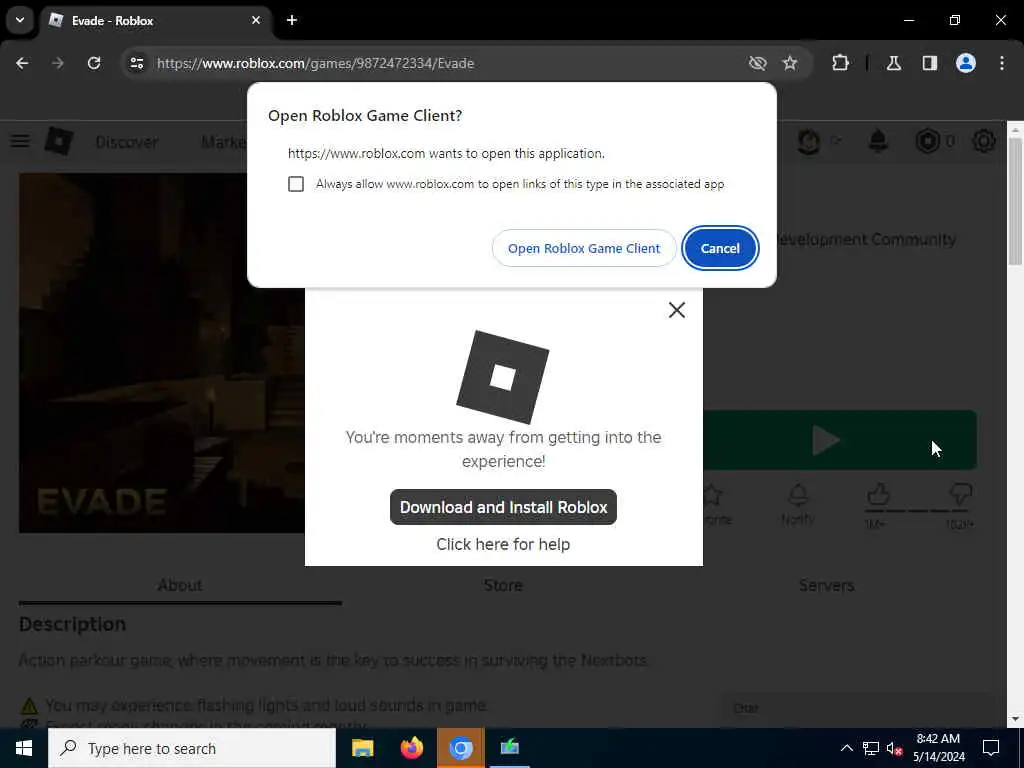The image size is (1024, 768).
Task: Go back with browser back arrow
Action: point(22,63)
